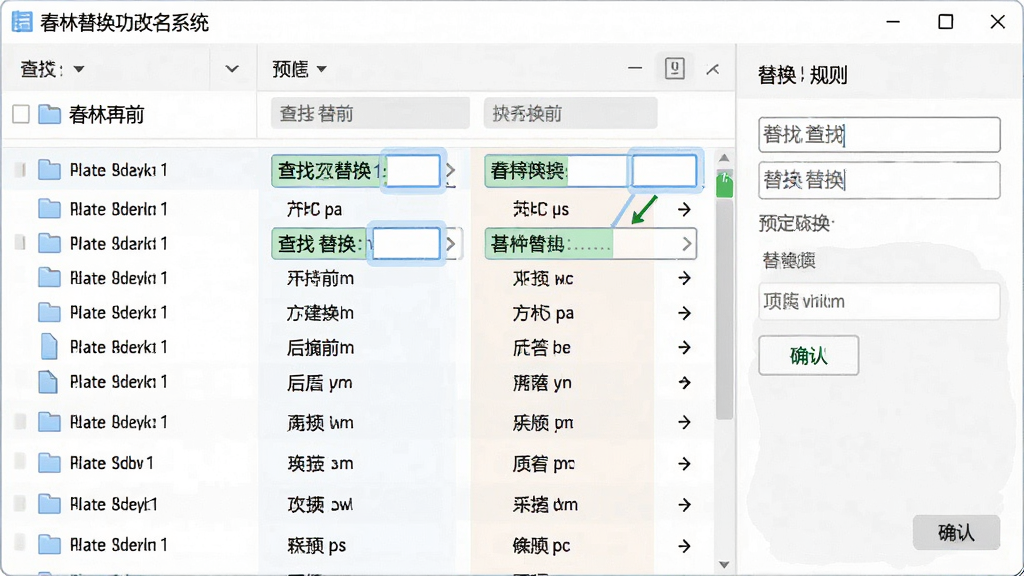Open the 查找 dropdown in left header
The height and width of the screenshot is (576, 1024).
[x=79, y=69]
